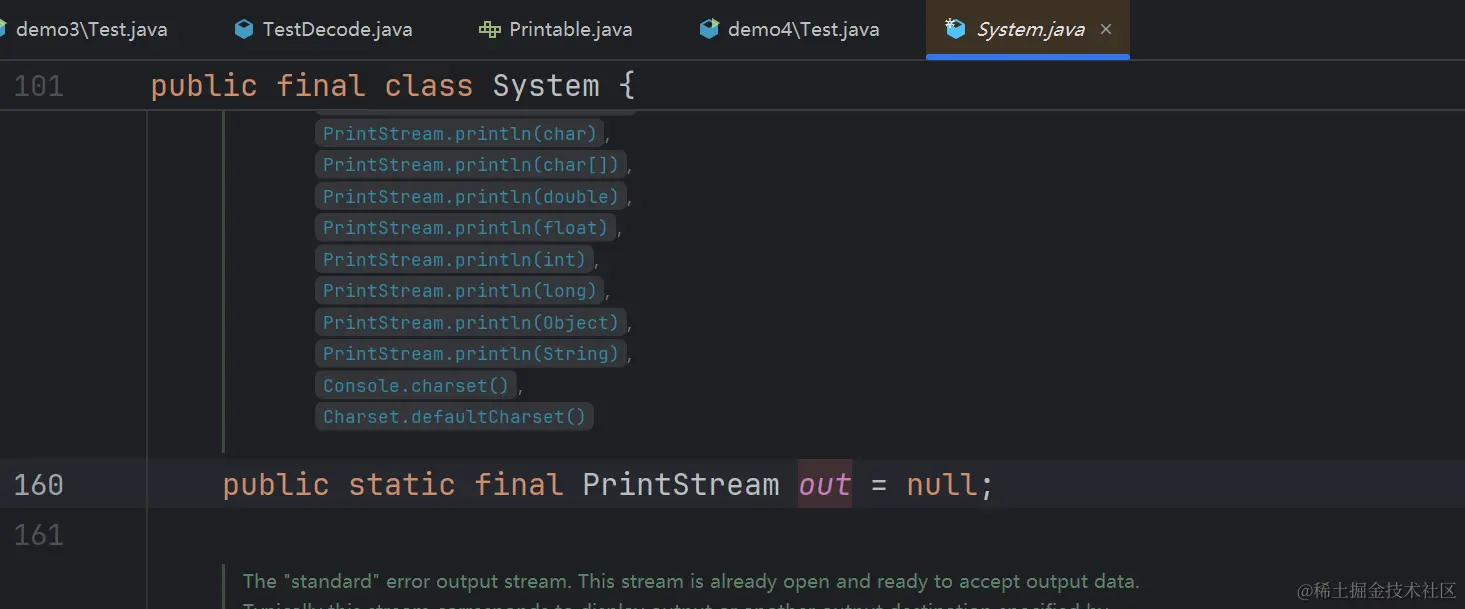Open the Console.charset() doc link

416,385
